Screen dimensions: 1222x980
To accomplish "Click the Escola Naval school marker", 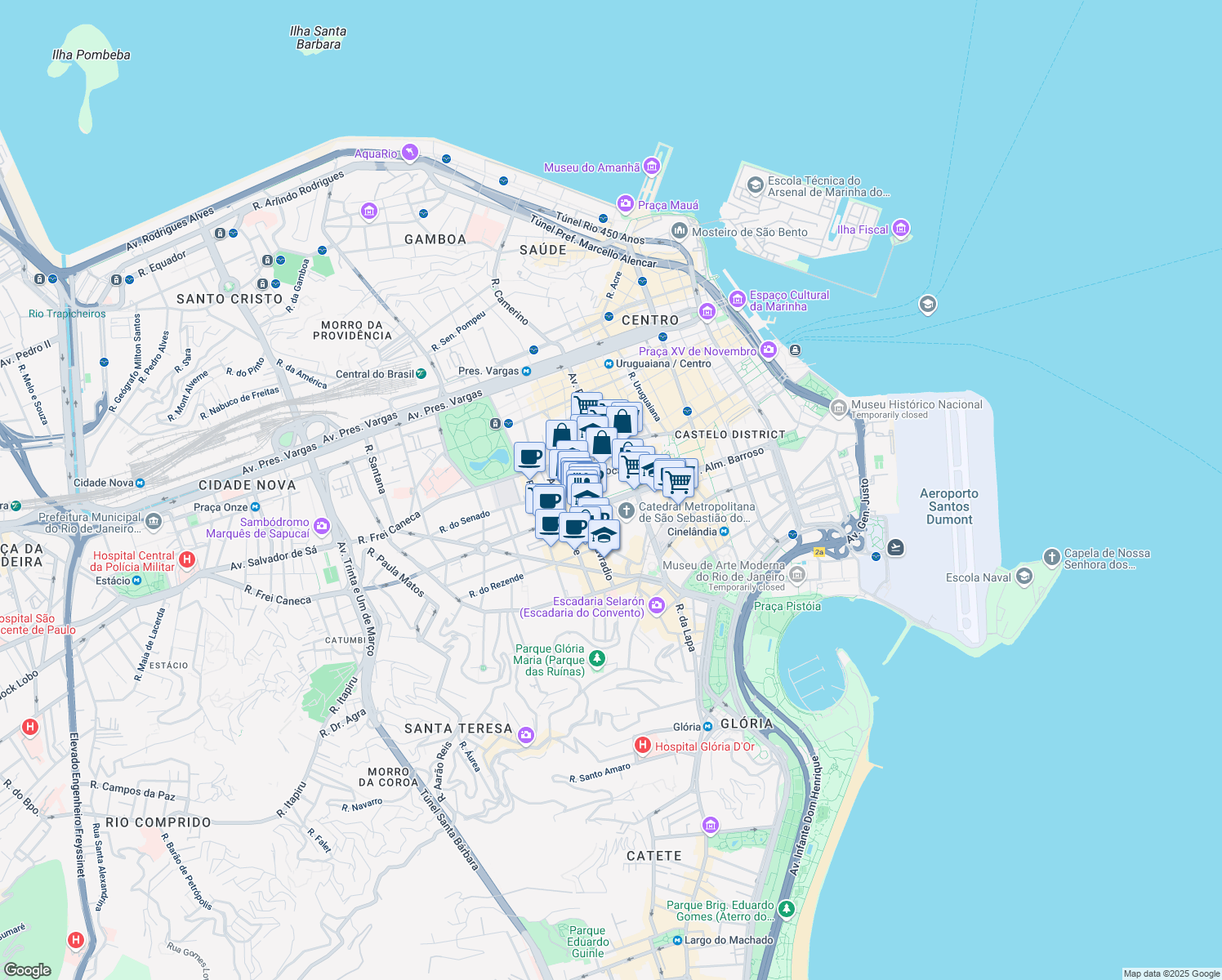I will (x=1024, y=577).
